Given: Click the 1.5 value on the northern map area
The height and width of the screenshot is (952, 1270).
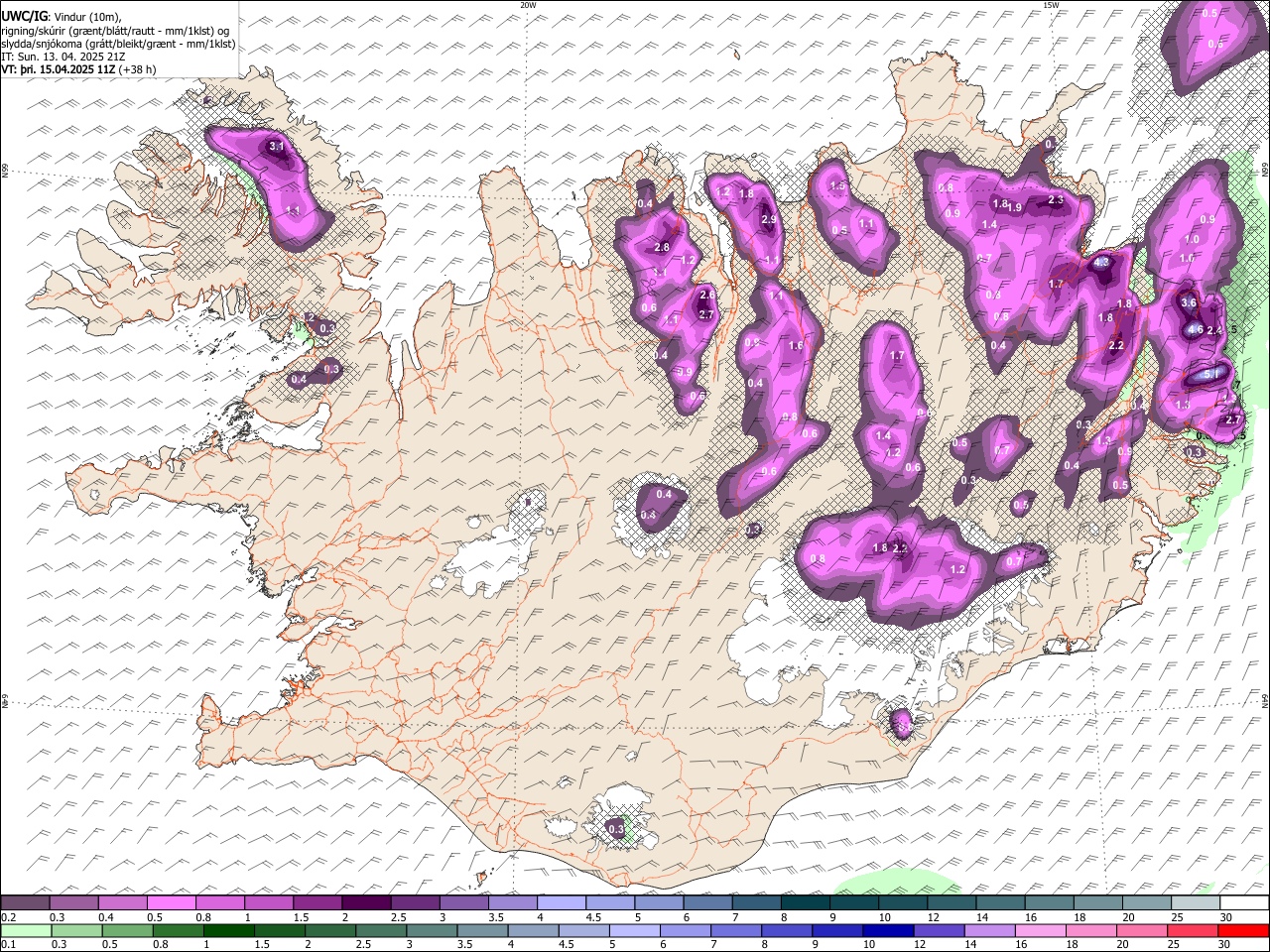Looking at the screenshot, I should click(x=837, y=185).
